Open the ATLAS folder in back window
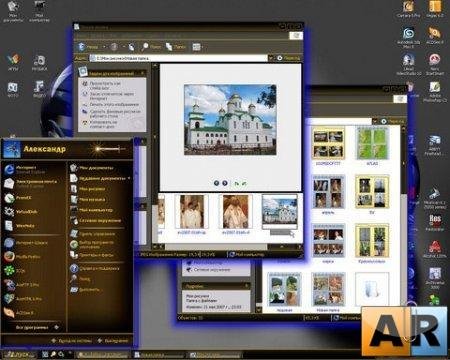The height and width of the screenshot is (360, 450). click(x=372, y=146)
